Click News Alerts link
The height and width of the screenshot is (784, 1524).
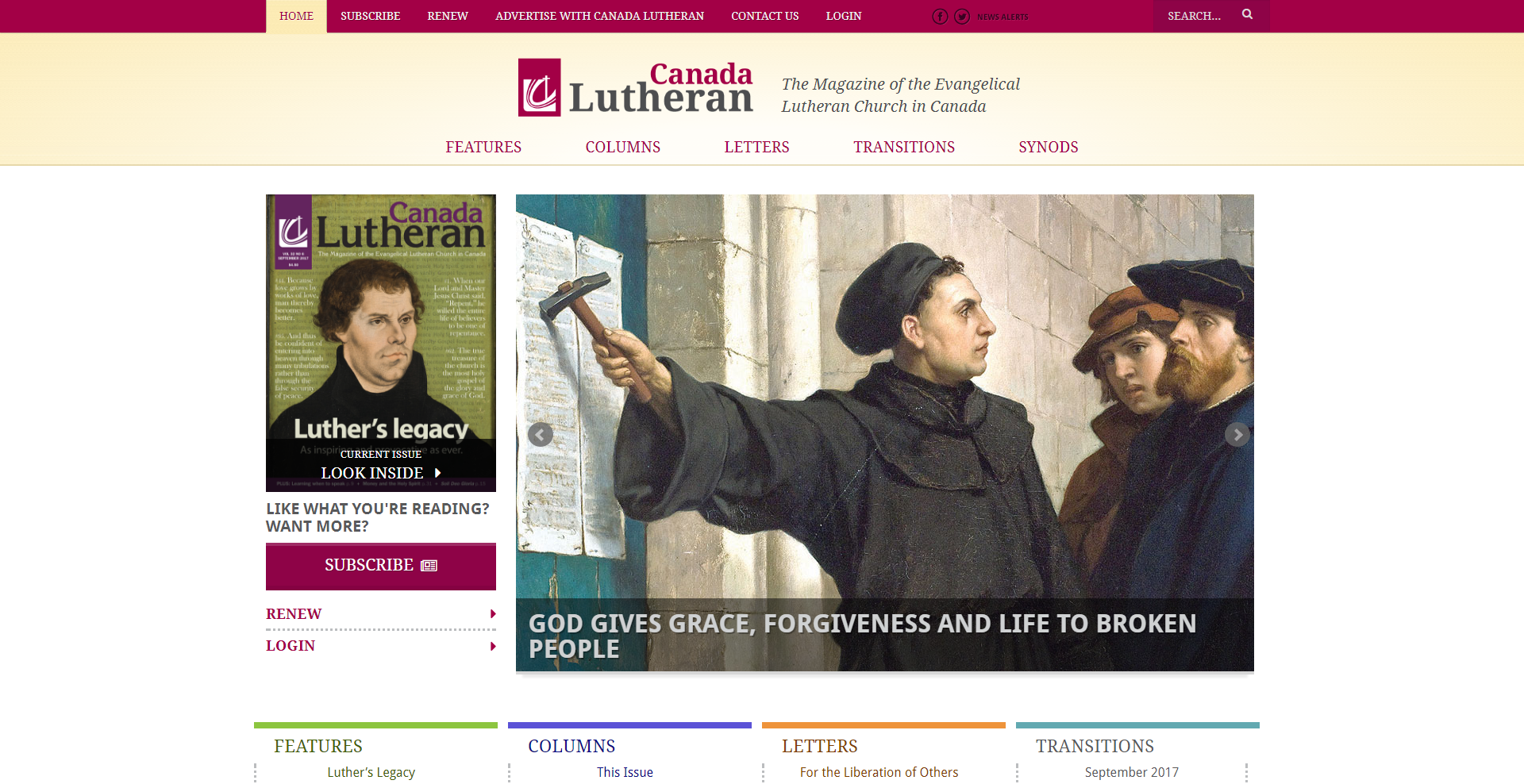click(1003, 17)
